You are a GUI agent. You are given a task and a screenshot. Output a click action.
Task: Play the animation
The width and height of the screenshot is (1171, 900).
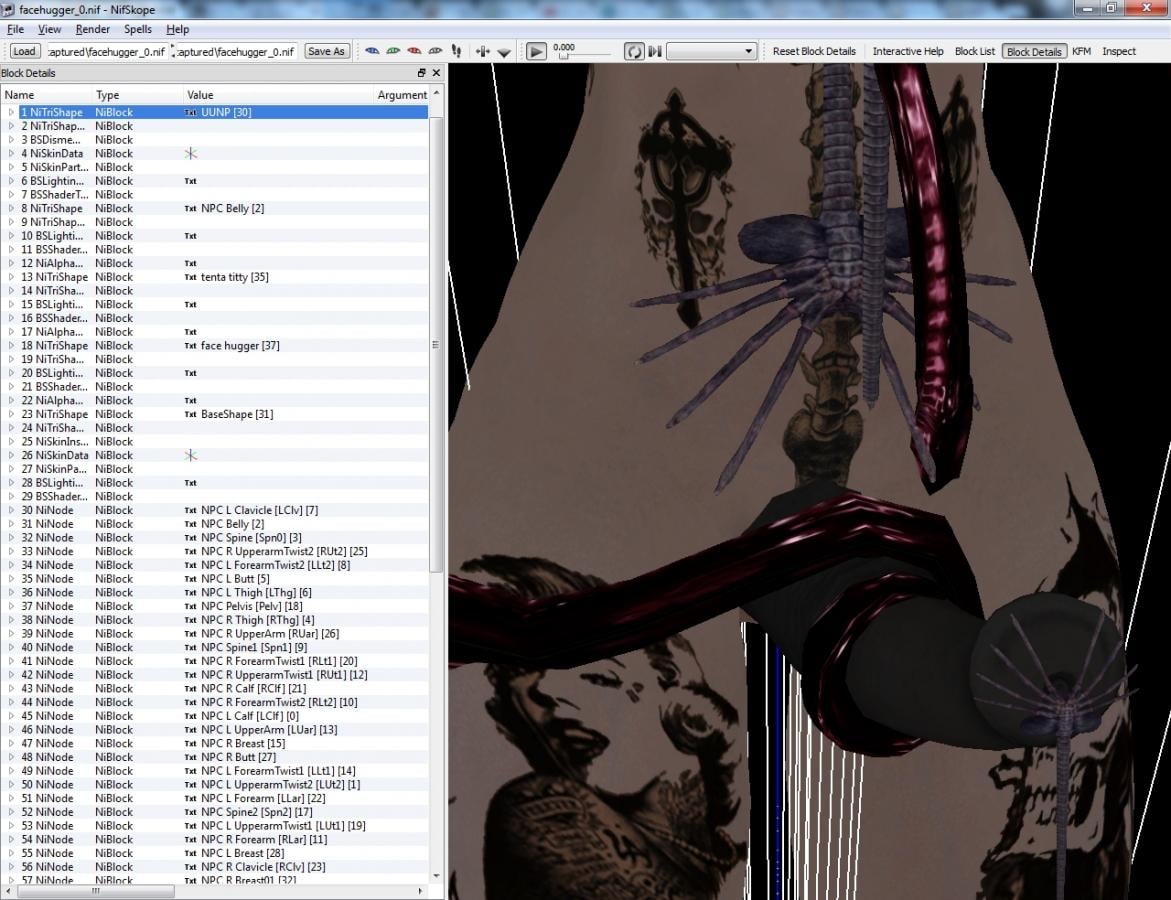coord(535,51)
